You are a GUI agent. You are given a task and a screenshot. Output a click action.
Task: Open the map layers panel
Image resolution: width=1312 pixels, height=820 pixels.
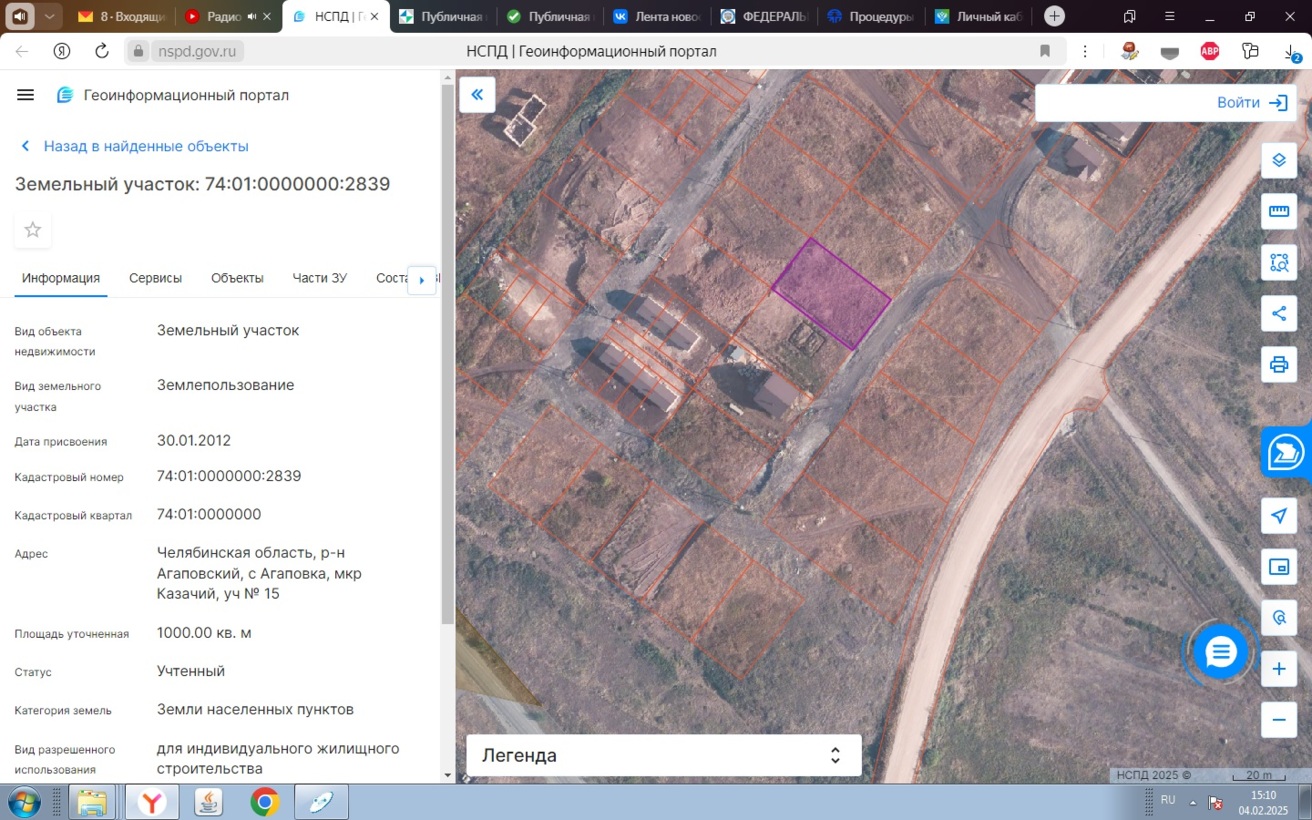(1278, 161)
